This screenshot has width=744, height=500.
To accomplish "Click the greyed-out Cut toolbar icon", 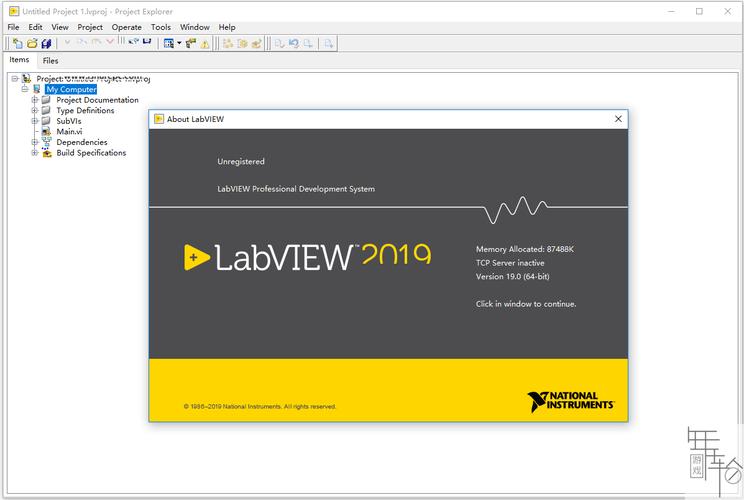I will point(67,42).
